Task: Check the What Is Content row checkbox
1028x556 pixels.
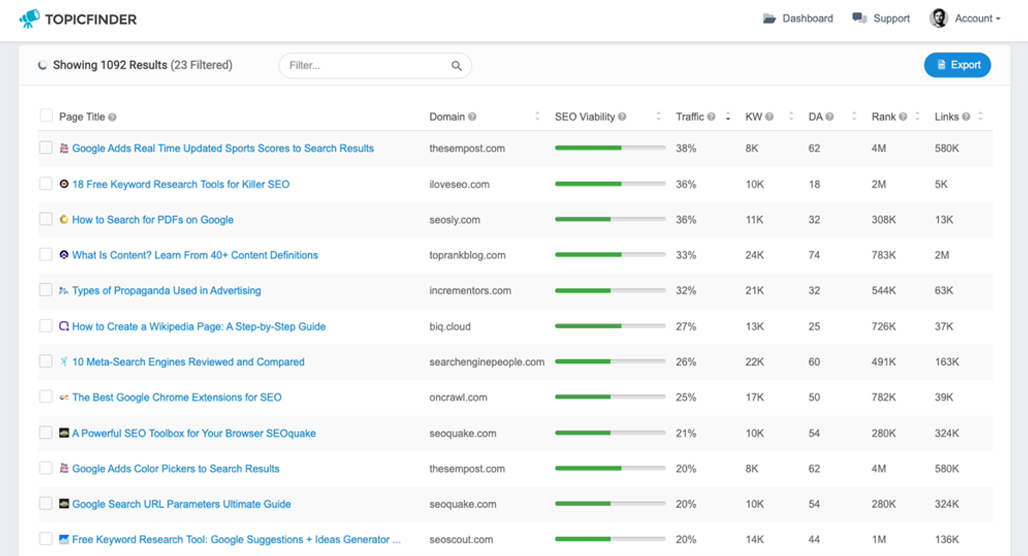Action: pyautogui.click(x=45, y=254)
